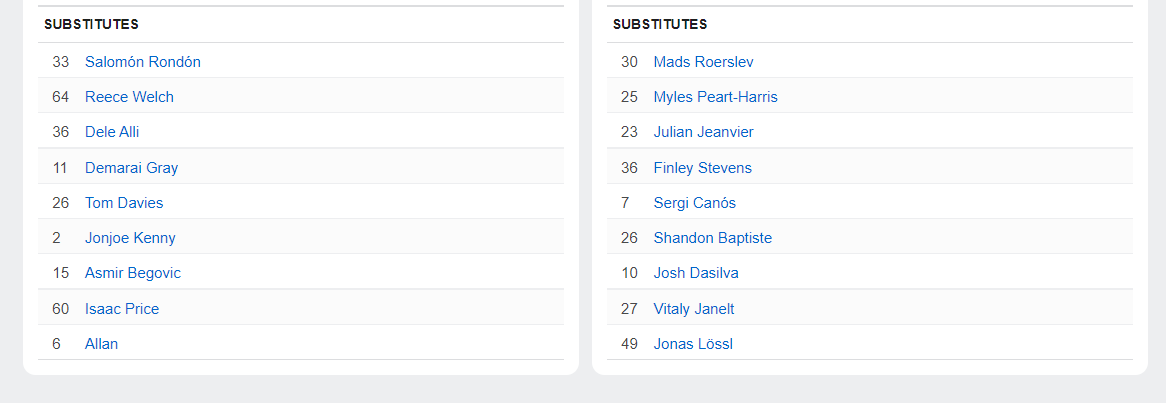
Task: Open Salomón Rondón's player page
Action: [x=142, y=62]
